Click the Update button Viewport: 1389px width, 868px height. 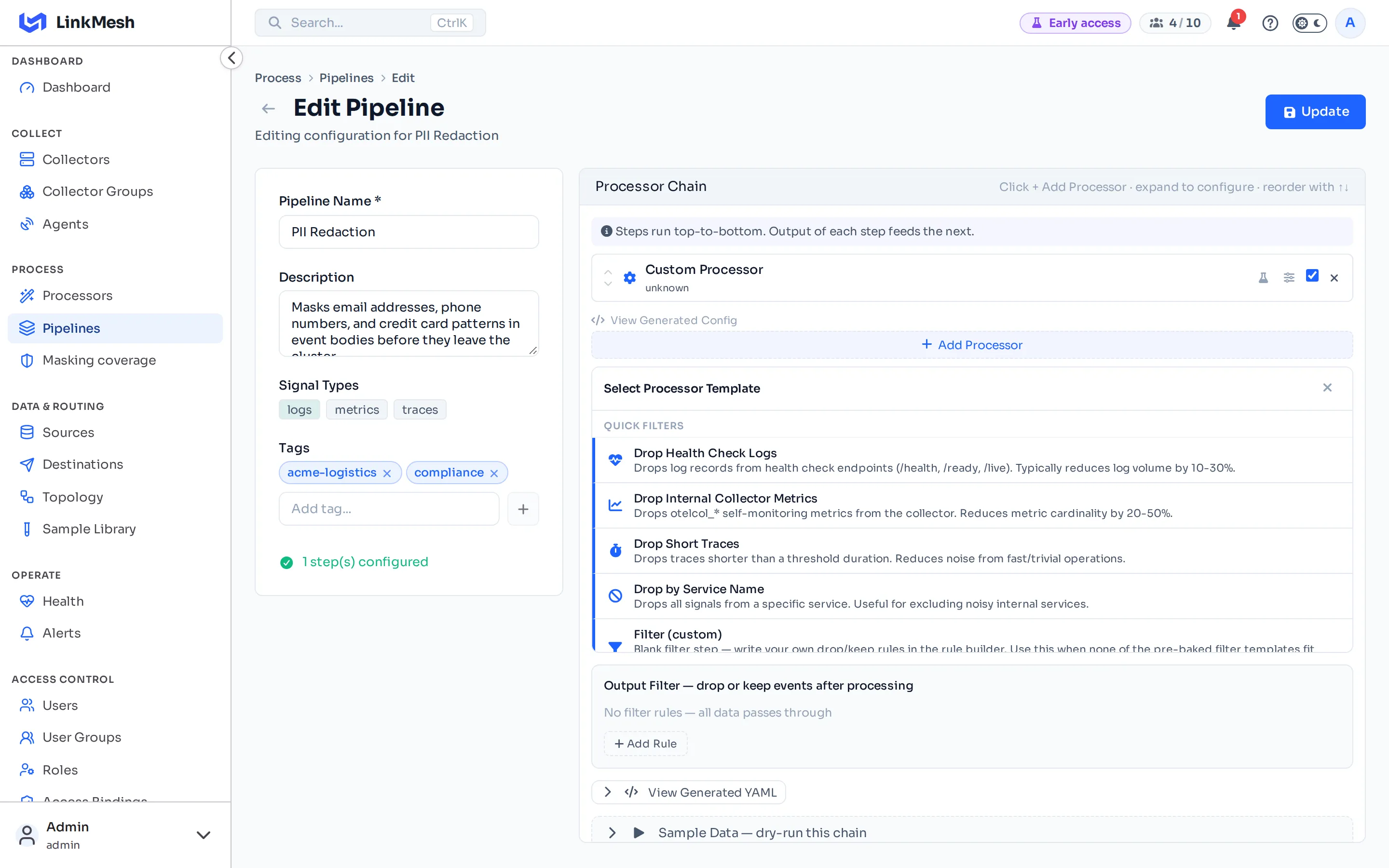[x=1315, y=112]
